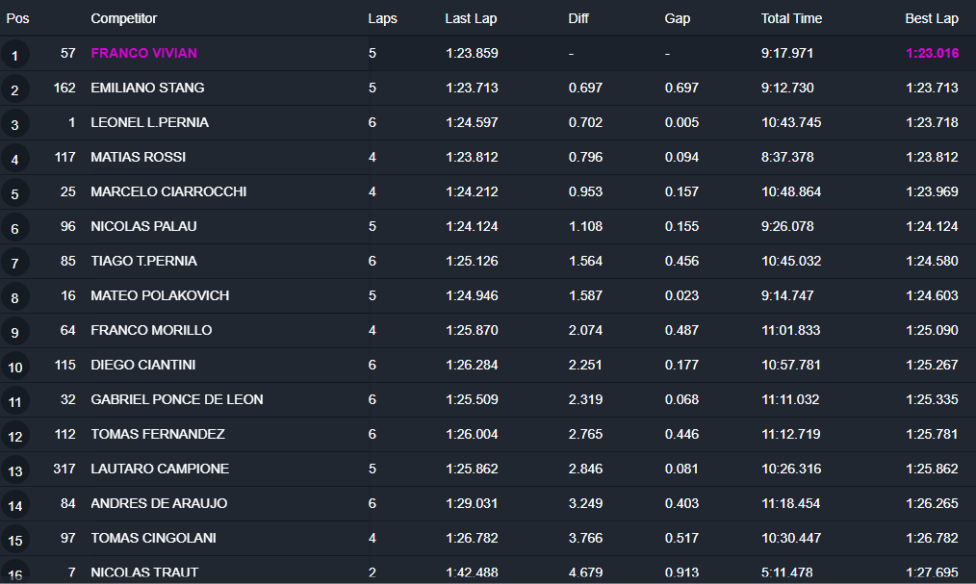Select competitor EMILIANO STANG
The height and width of the screenshot is (584, 976).
tap(147, 88)
